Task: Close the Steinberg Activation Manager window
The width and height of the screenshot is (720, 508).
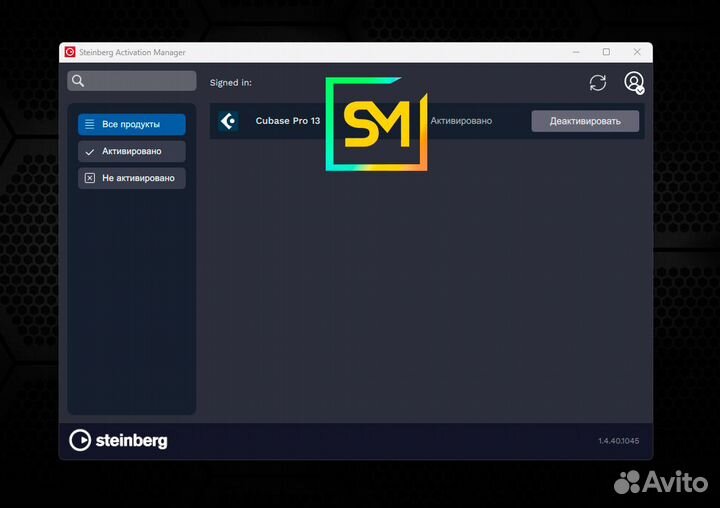Action: tap(636, 52)
